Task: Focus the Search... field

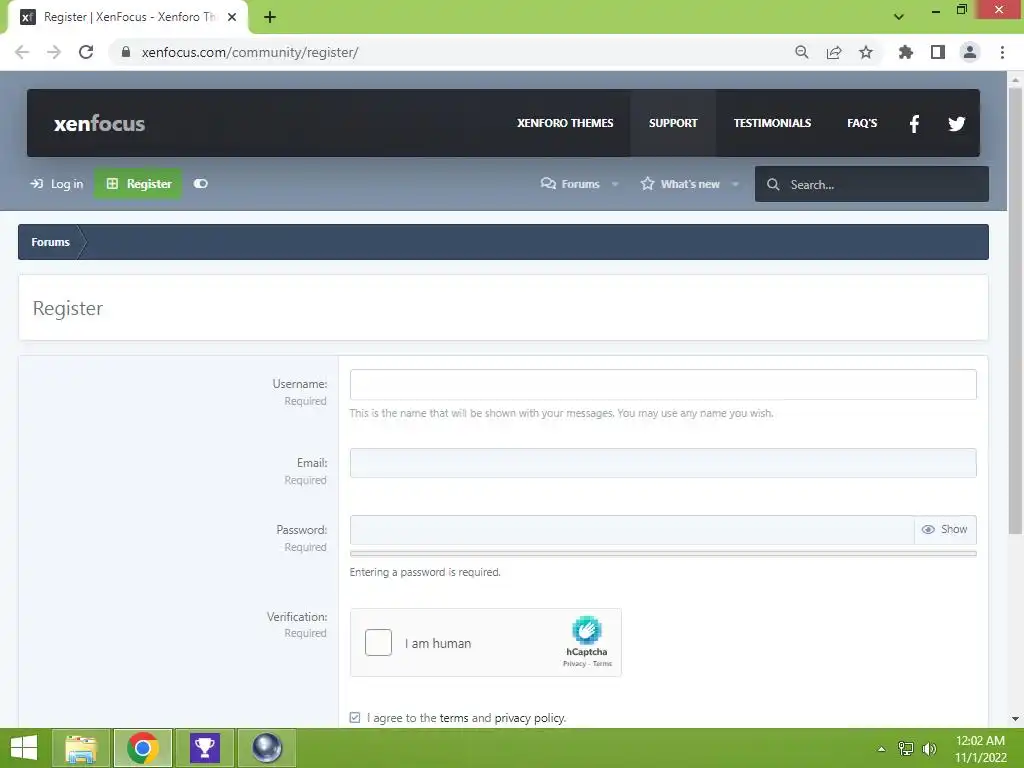Action: pos(872,184)
